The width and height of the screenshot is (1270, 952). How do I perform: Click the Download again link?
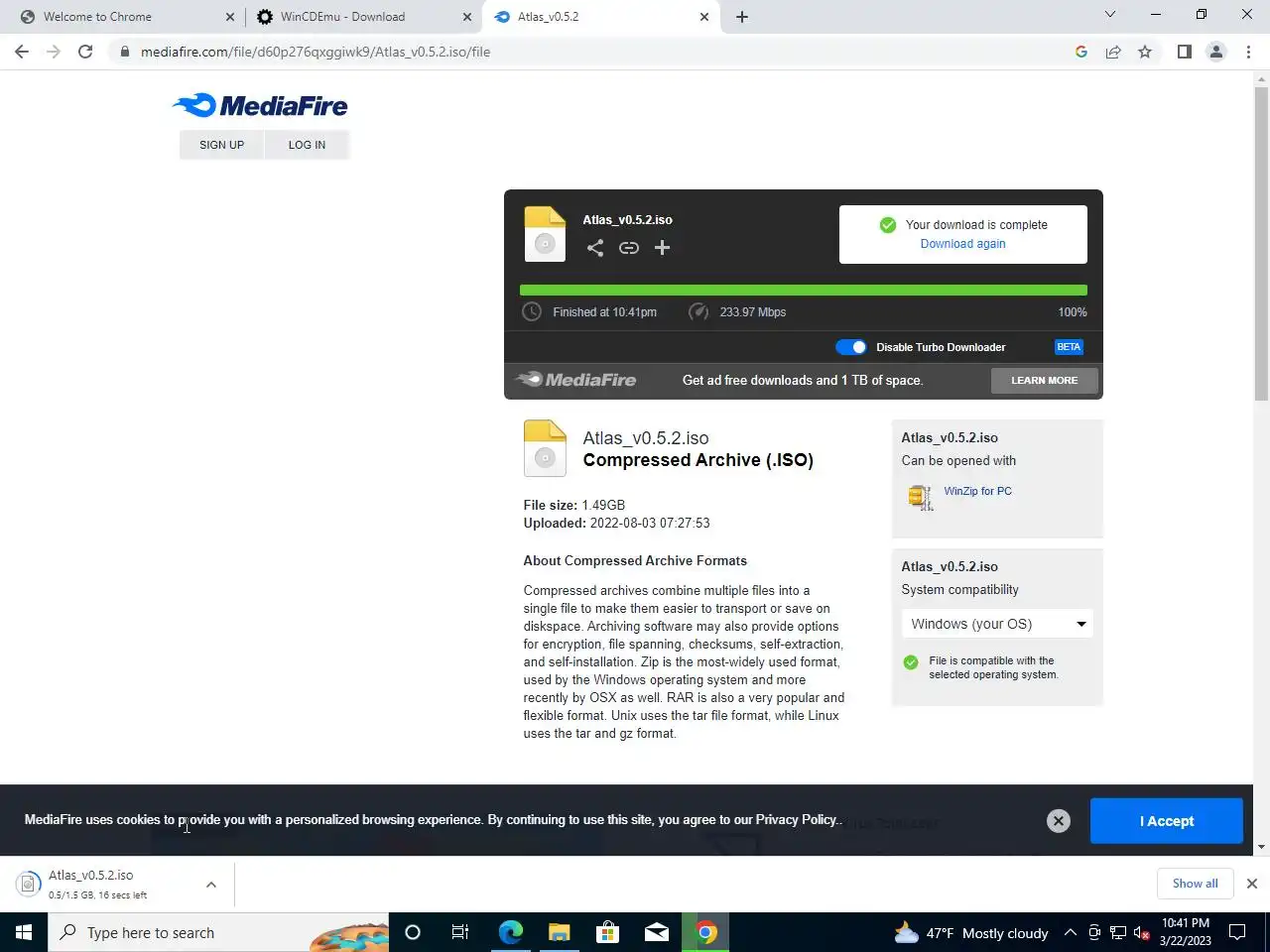(962, 244)
